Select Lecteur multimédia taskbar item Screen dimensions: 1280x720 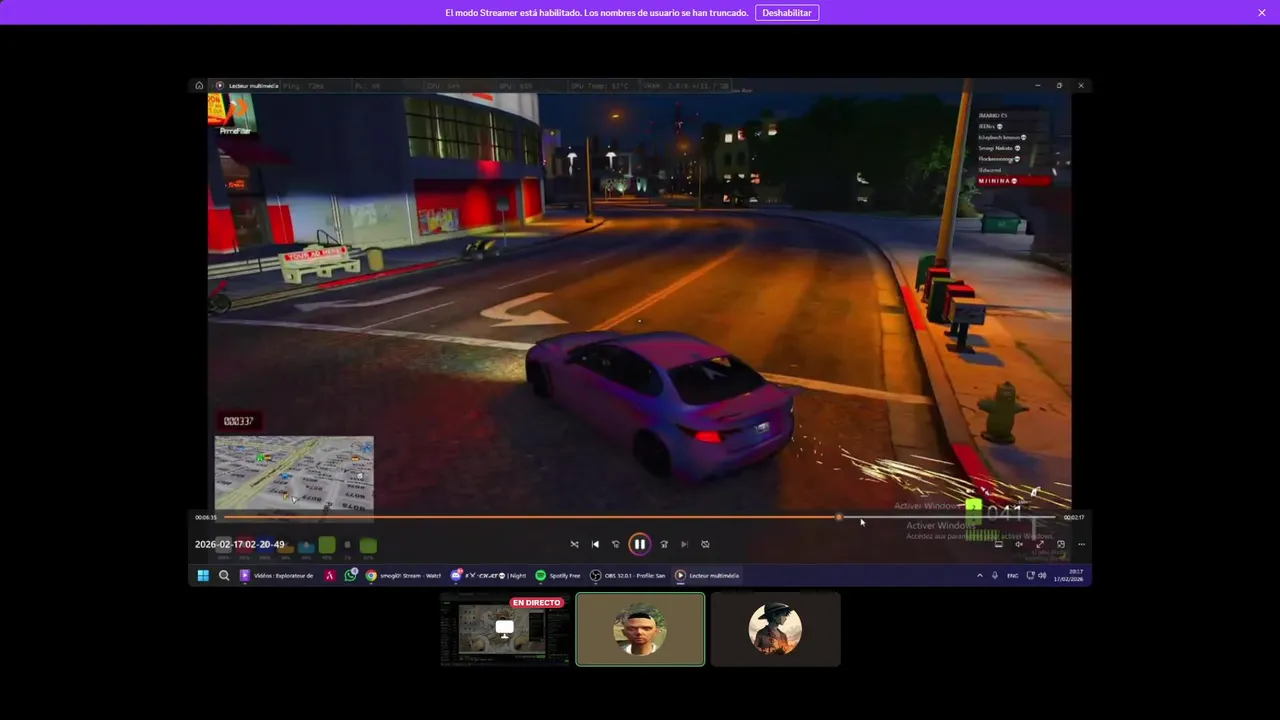pyautogui.click(x=707, y=575)
